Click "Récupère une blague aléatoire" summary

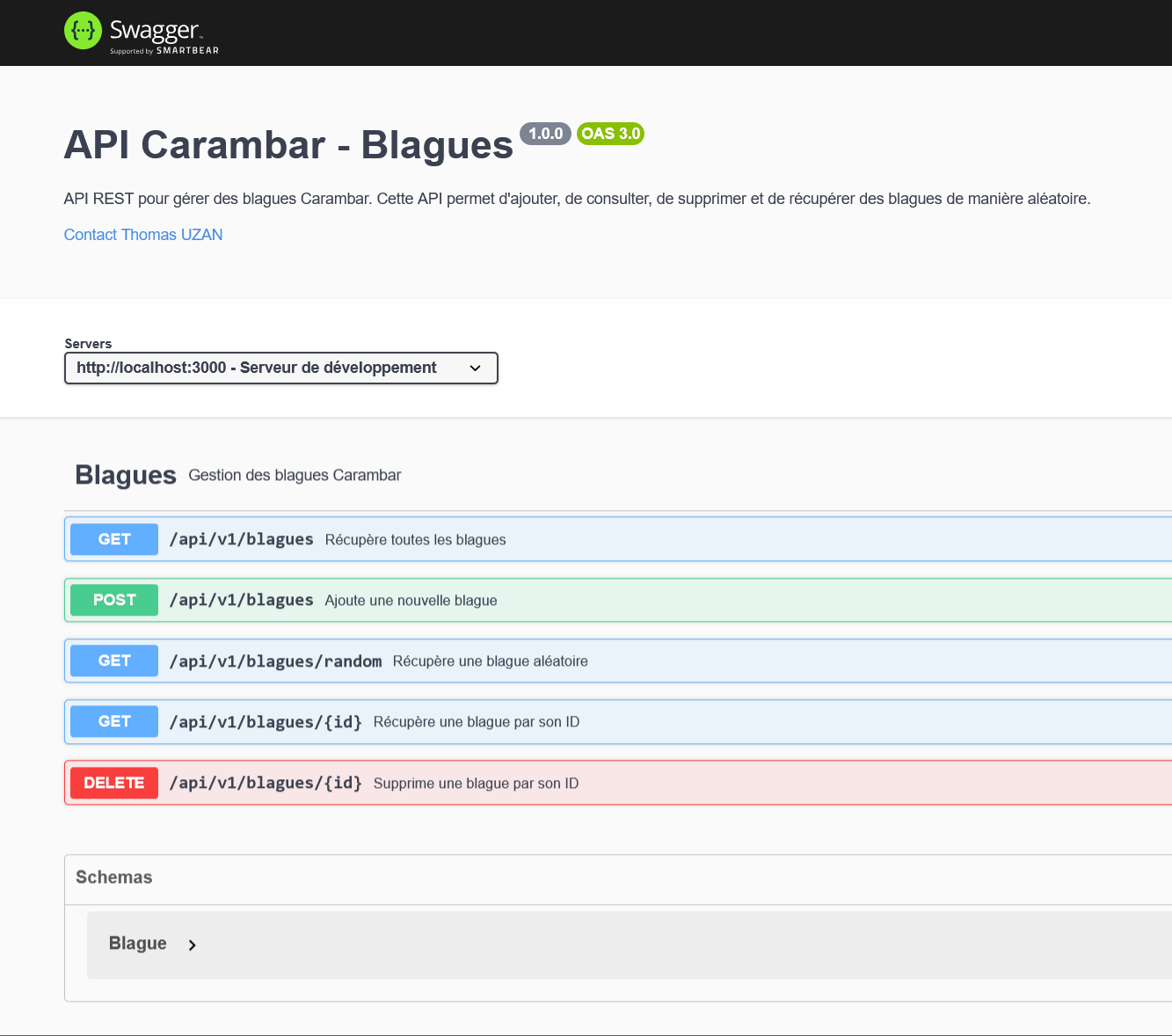point(491,661)
